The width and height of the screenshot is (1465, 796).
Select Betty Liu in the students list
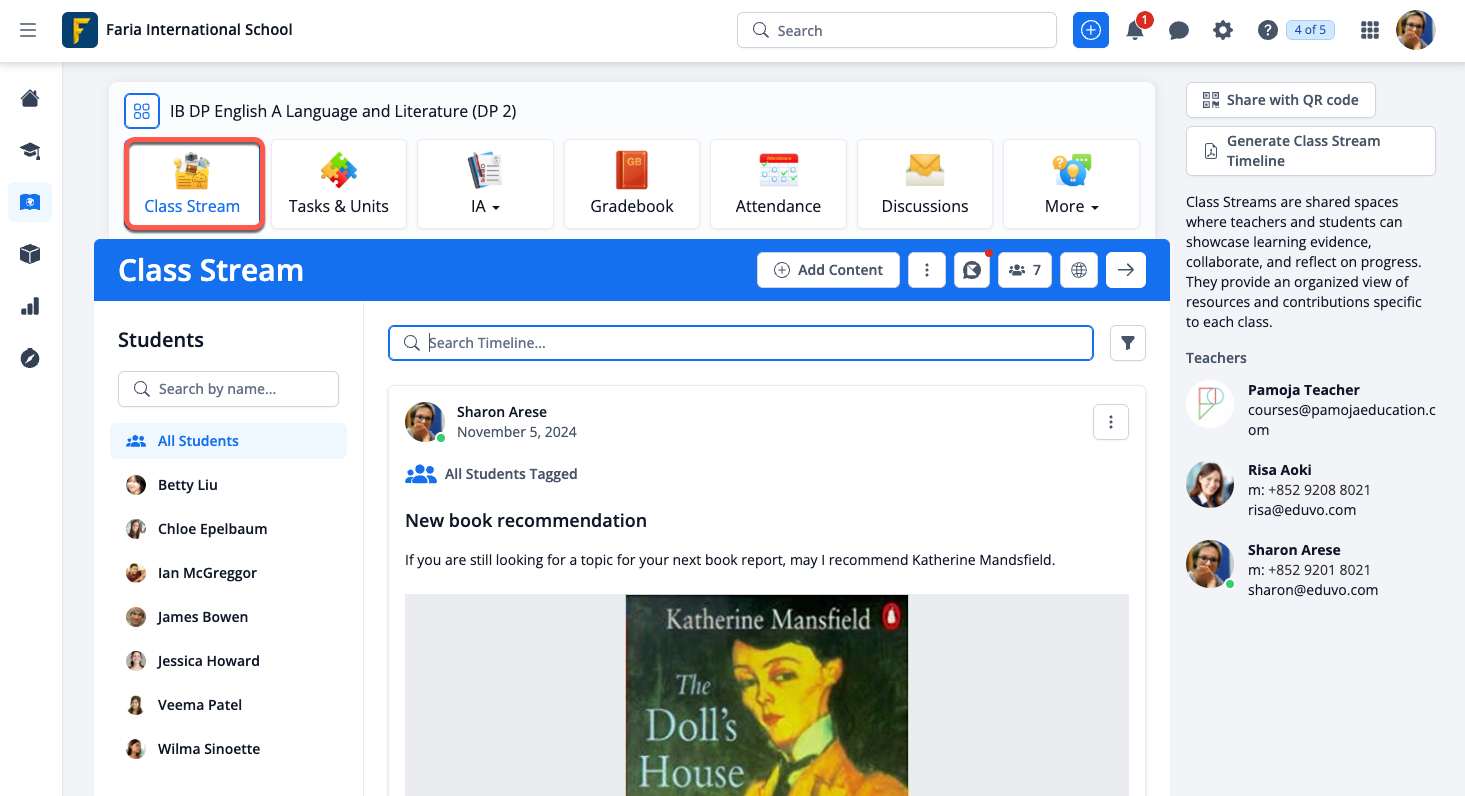pos(188,485)
